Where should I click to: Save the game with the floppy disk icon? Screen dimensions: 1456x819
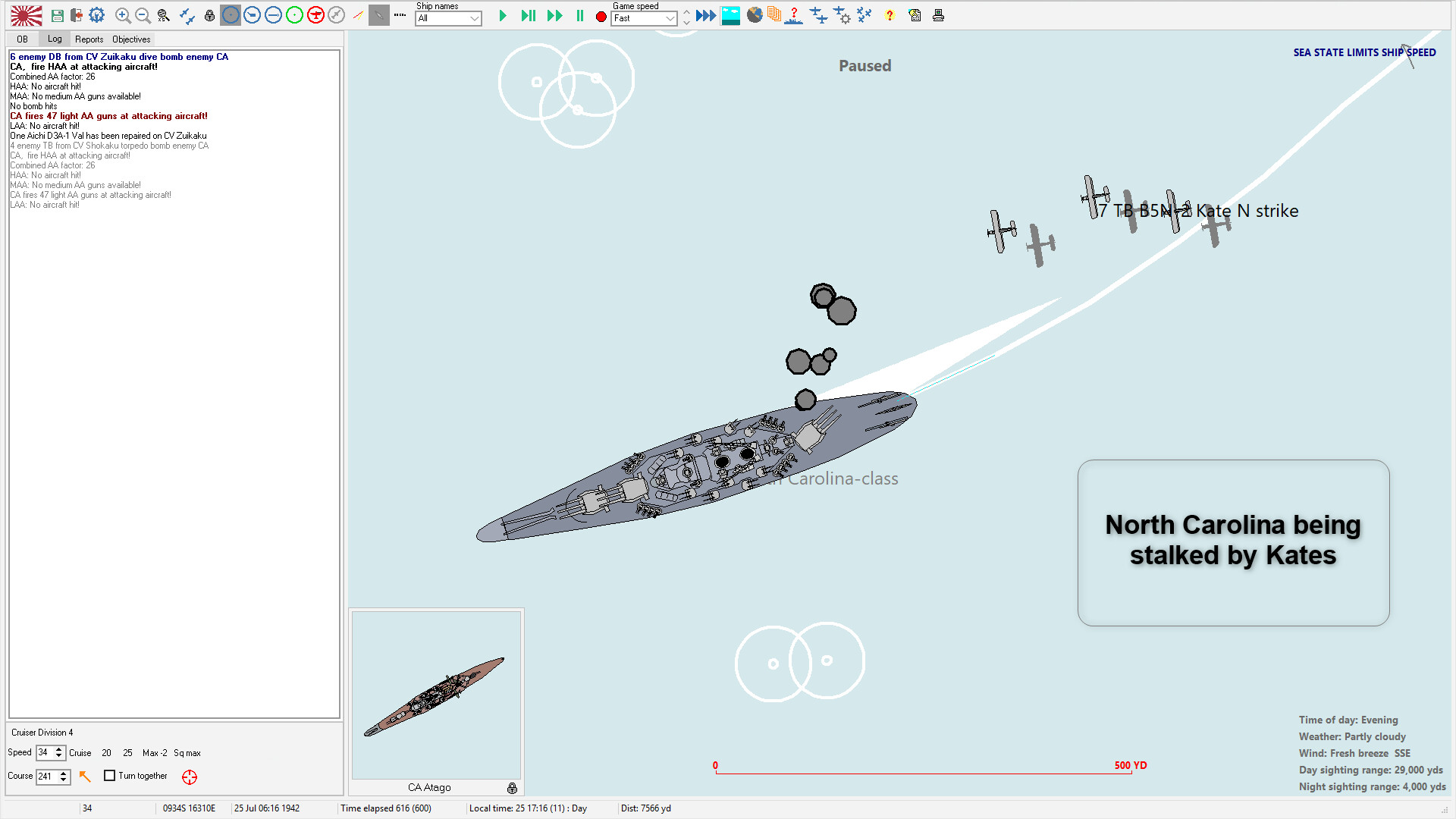pyautogui.click(x=56, y=15)
